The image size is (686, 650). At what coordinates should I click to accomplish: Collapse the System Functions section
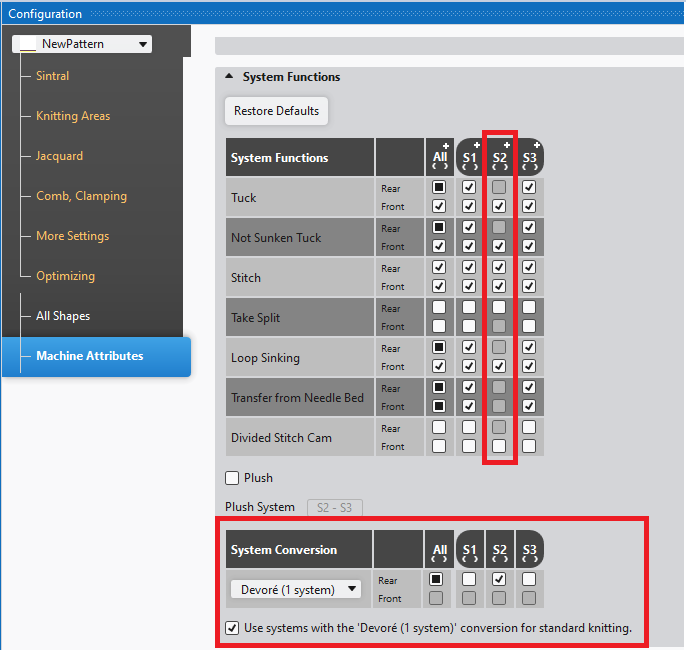coord(228,77)
